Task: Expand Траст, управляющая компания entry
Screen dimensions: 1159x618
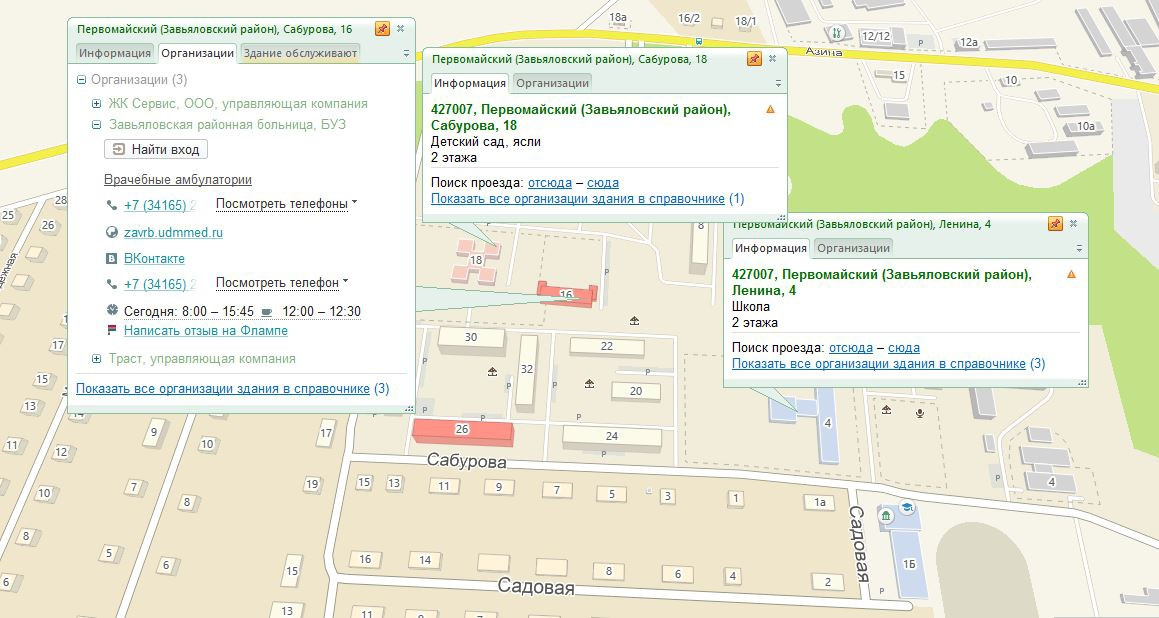Action: (96, 359)
